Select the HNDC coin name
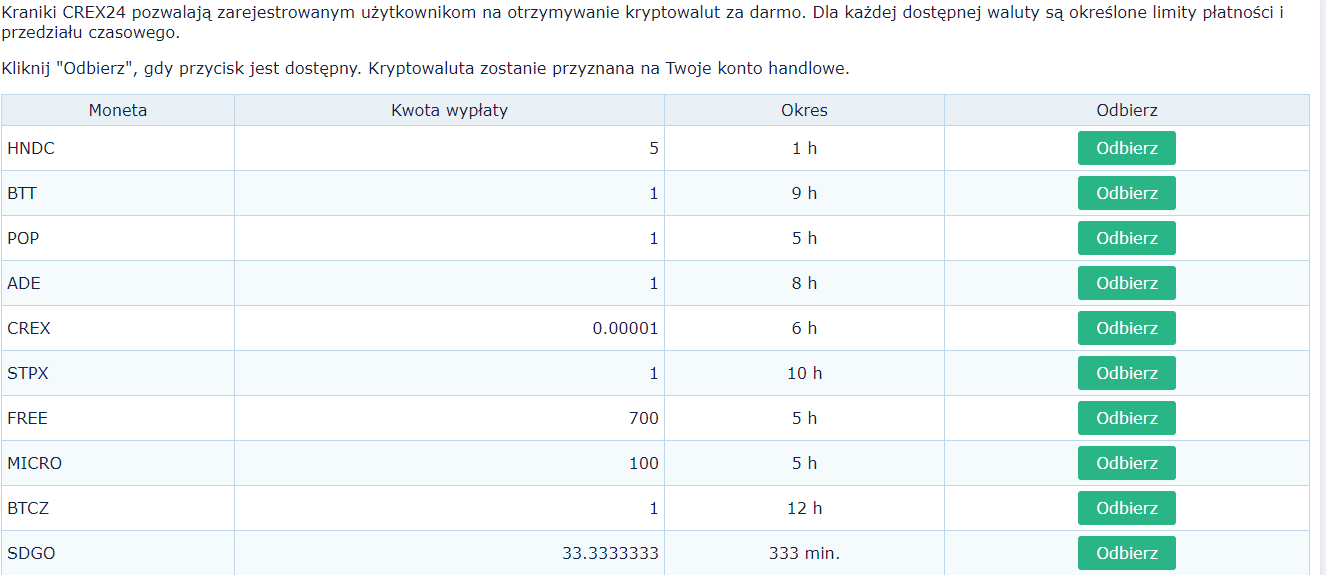 [x=31, y=148]
